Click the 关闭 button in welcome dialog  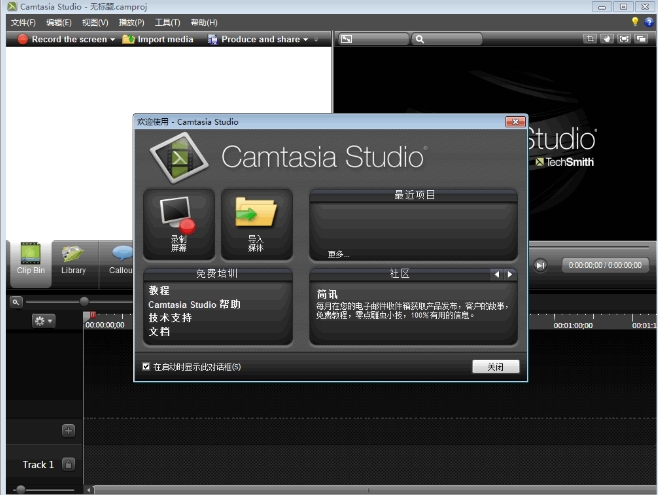(495, 367)
